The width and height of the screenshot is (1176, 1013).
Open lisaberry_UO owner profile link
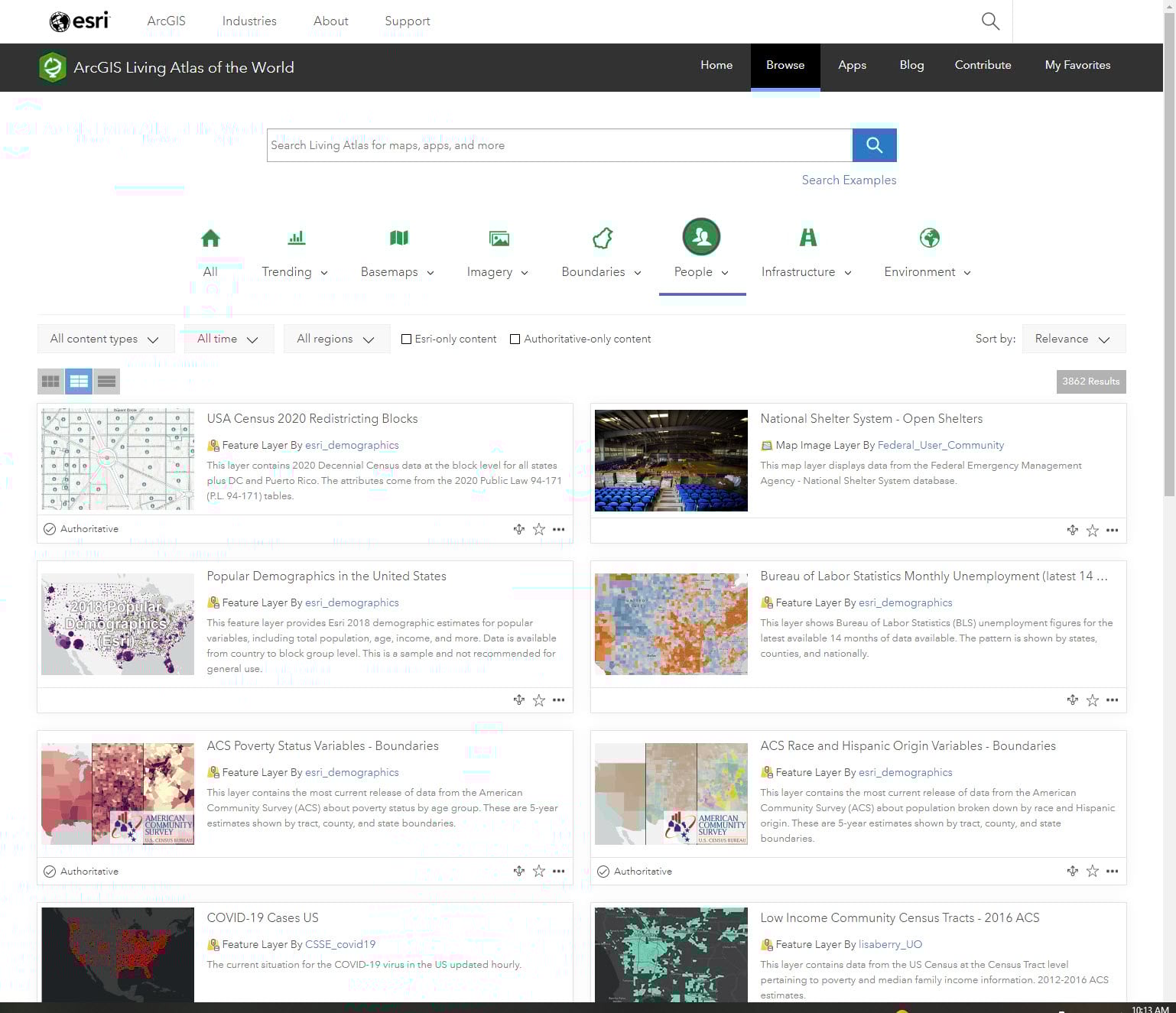pyautogui.click(x=890, y=945)
